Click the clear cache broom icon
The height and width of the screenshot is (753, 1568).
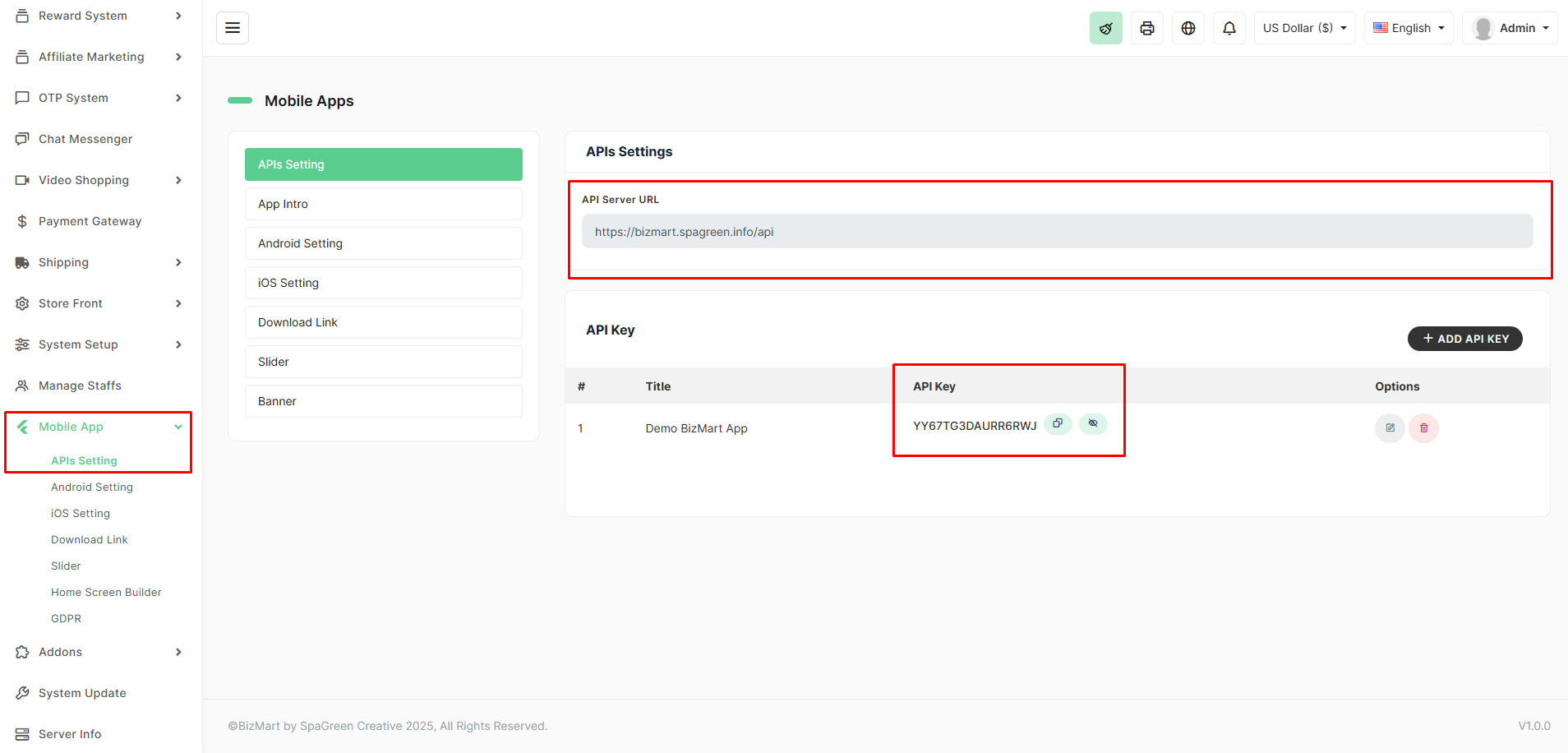(1105, 28)
